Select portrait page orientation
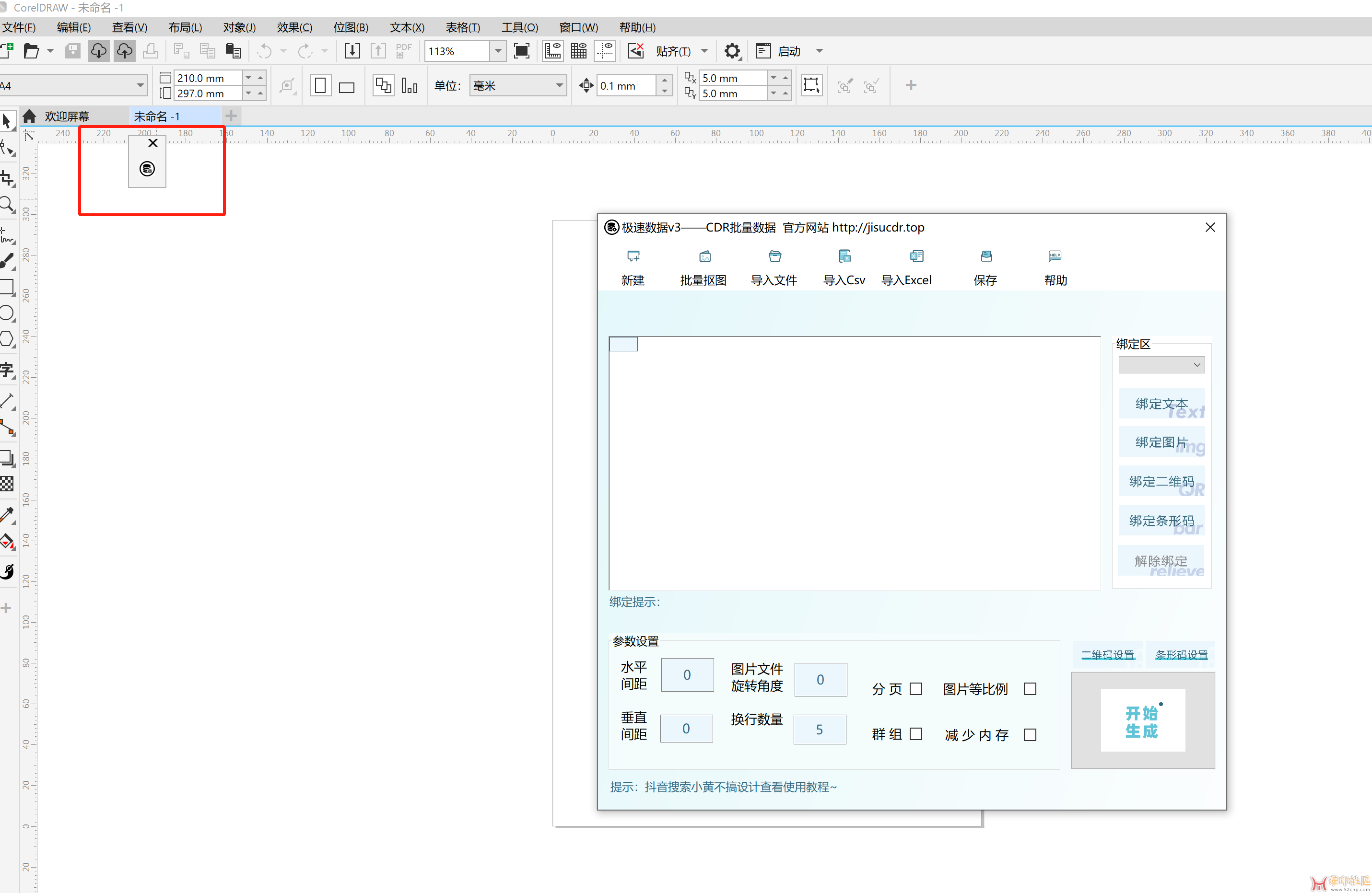 320,86
